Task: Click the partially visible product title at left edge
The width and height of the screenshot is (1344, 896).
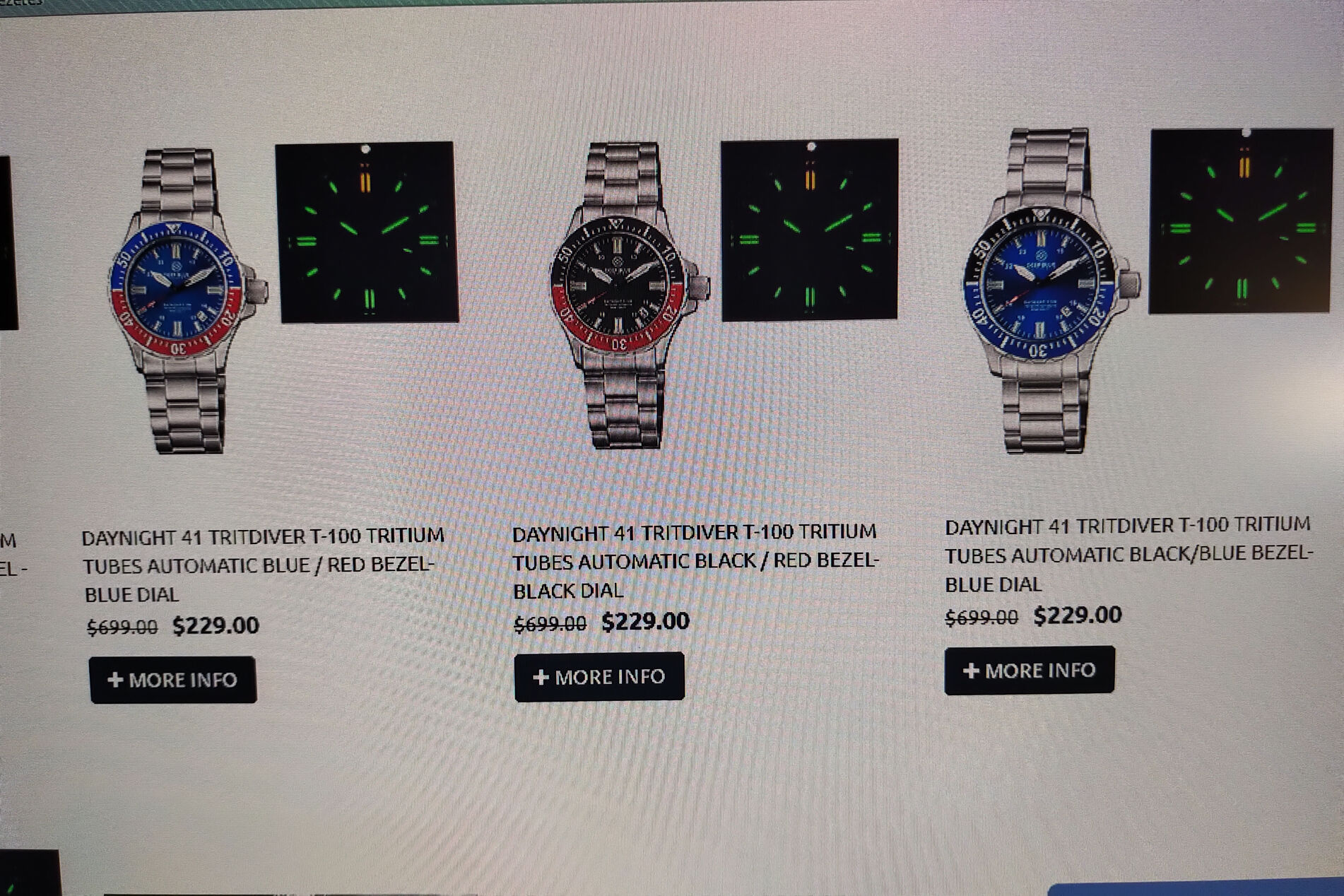Action: (10, 555)
